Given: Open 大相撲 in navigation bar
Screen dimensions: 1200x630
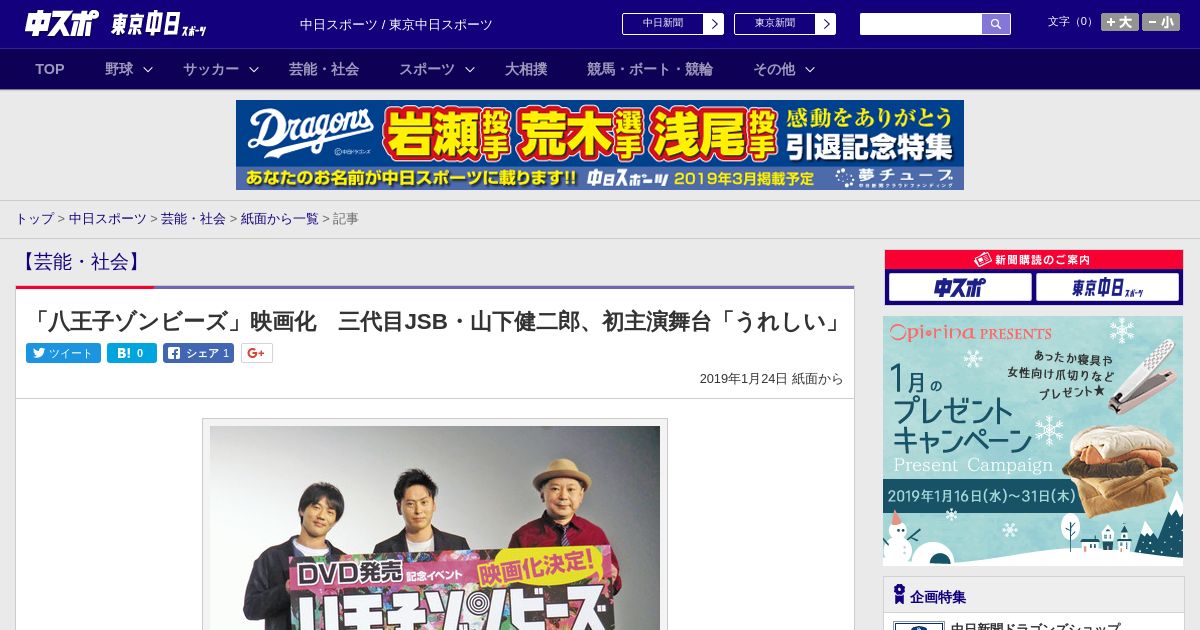Looking at the screenshot, I should coord(526,69).
